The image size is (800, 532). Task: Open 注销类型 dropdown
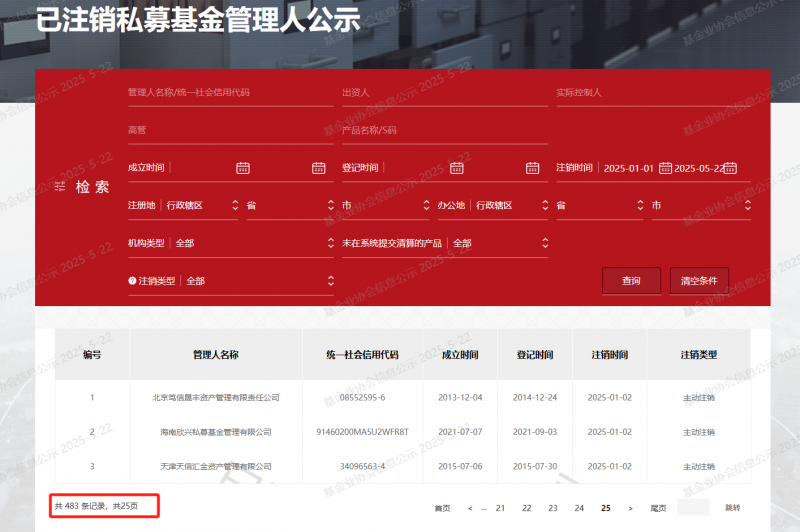click(x=231, y=281)
